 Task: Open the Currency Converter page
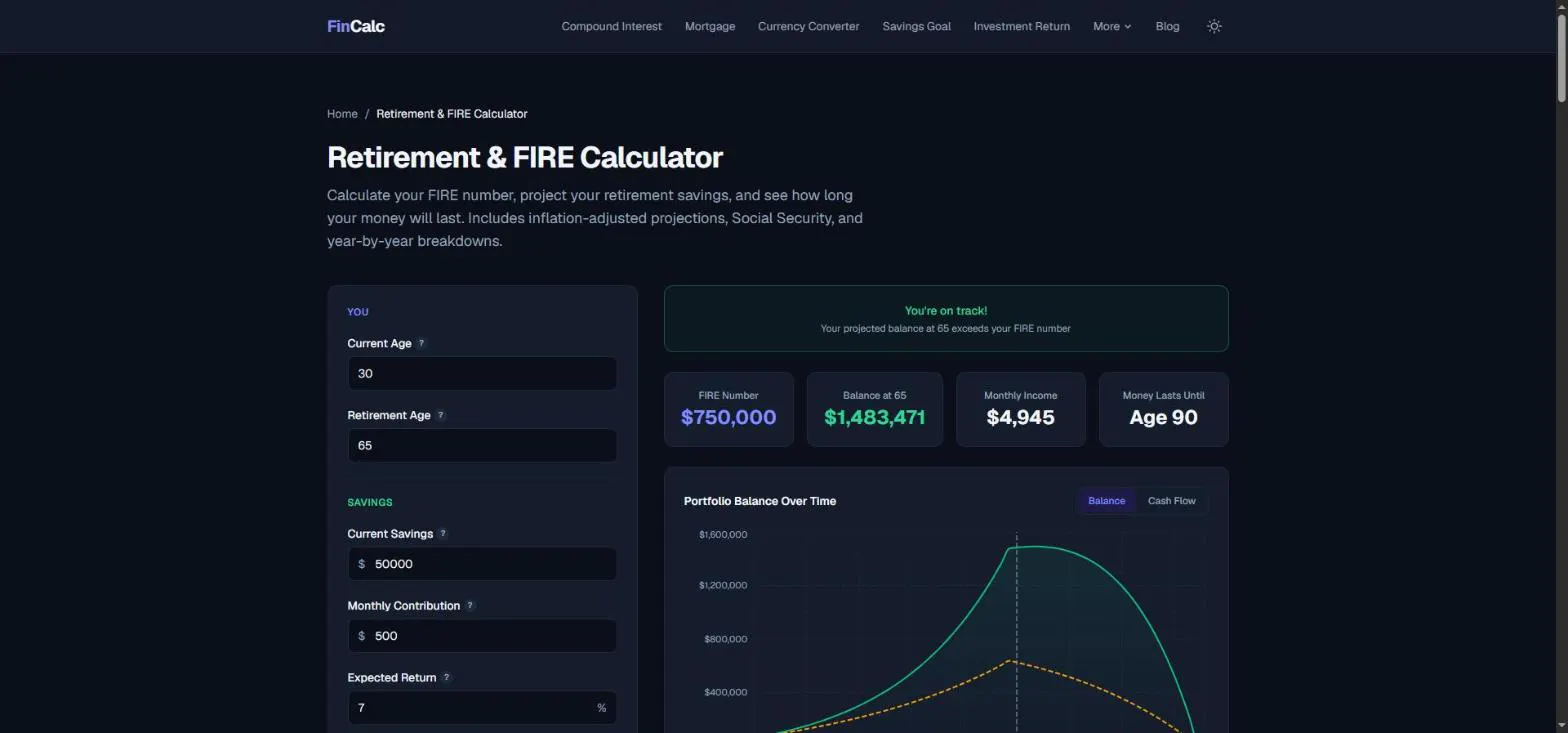click(x=808, y=26)
